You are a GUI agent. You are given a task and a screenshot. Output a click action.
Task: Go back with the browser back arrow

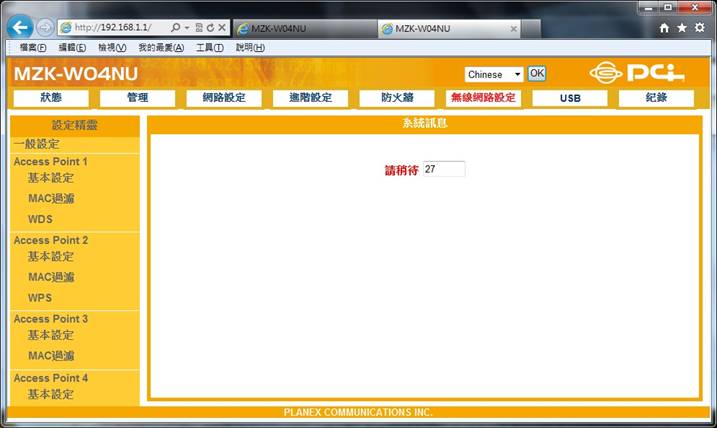click(x=20, y=27)
